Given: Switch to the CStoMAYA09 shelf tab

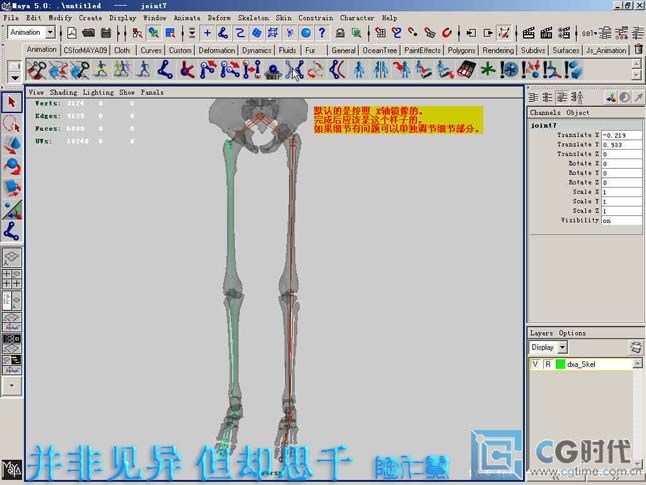Looking at the screenshot, I should 85,50.
